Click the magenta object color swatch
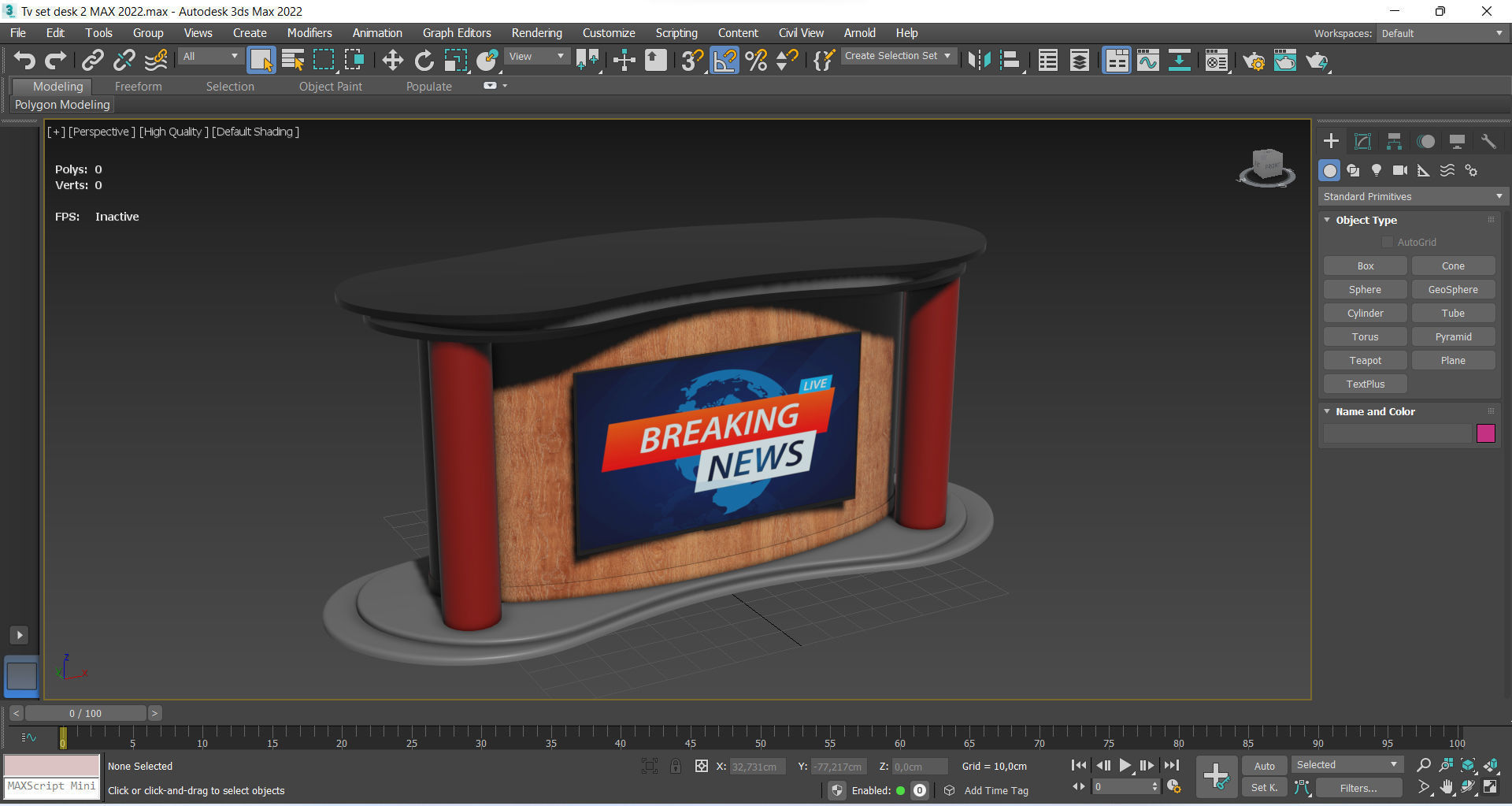 pyautogui.click(x=1485, y=433)
